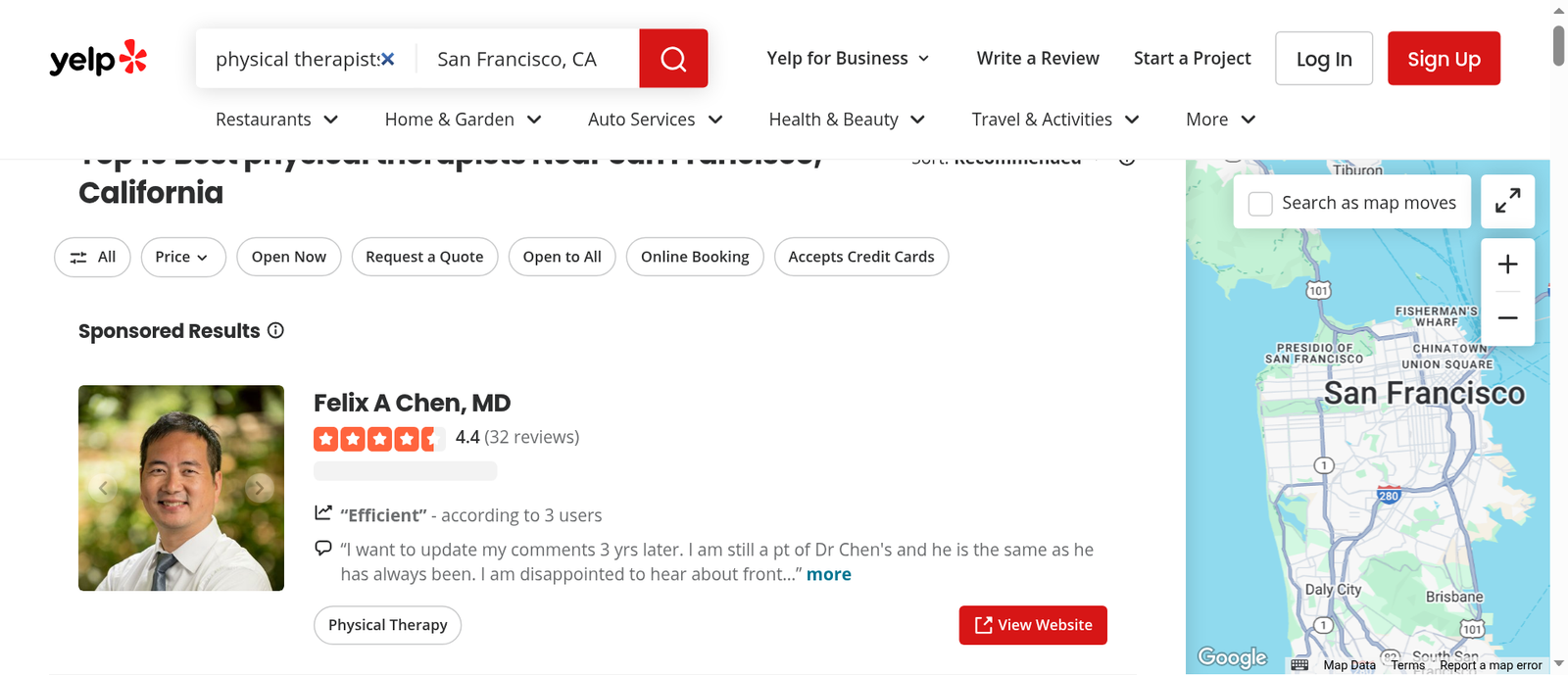Enable Search as map moves checkbox
The width and height of the screenshot is (1568, 675).
tap(1260, 203)
